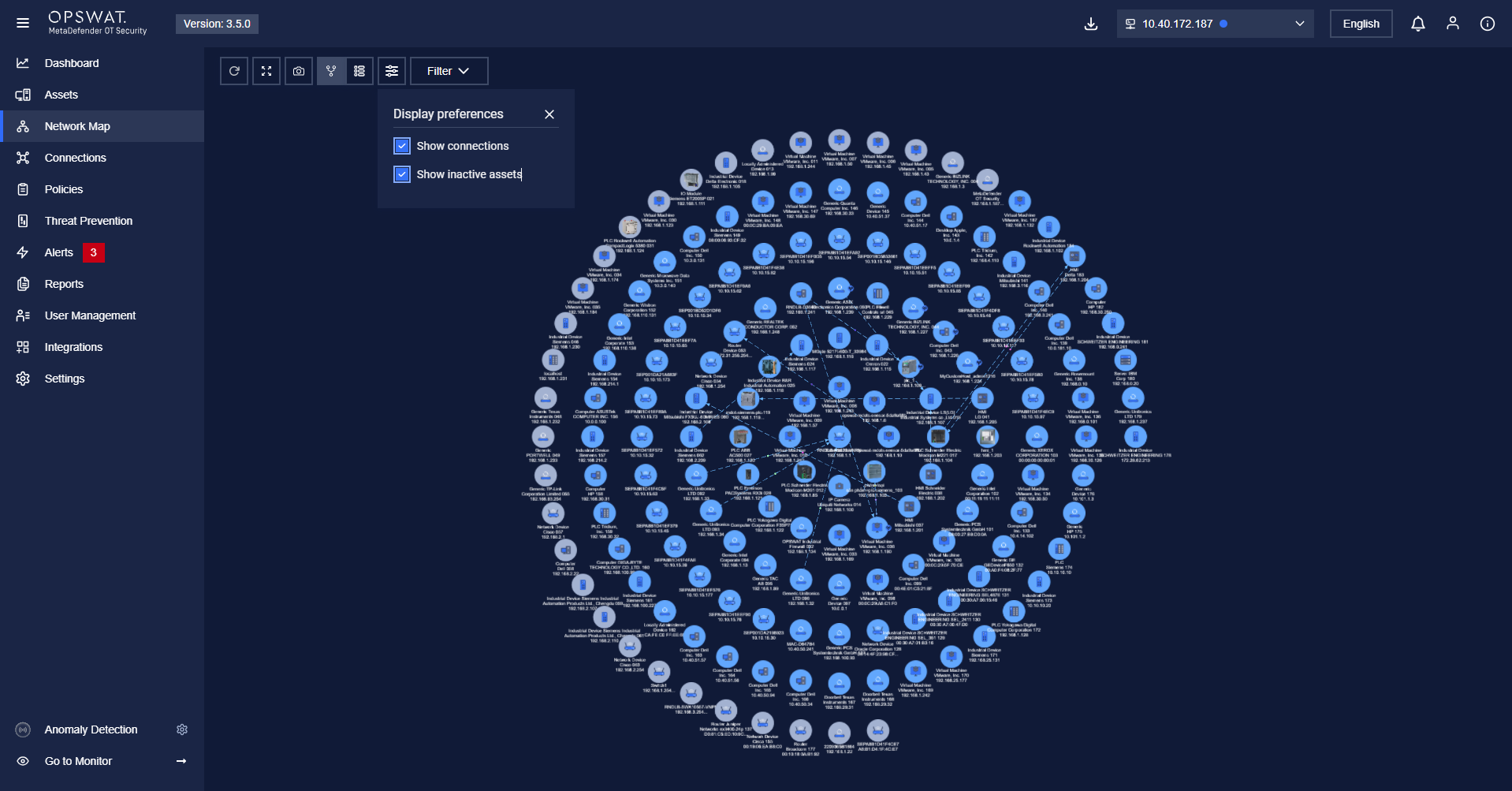Open display preferences slider icon
This screenshot has height=791, width=1512.
tap(392, 71)
